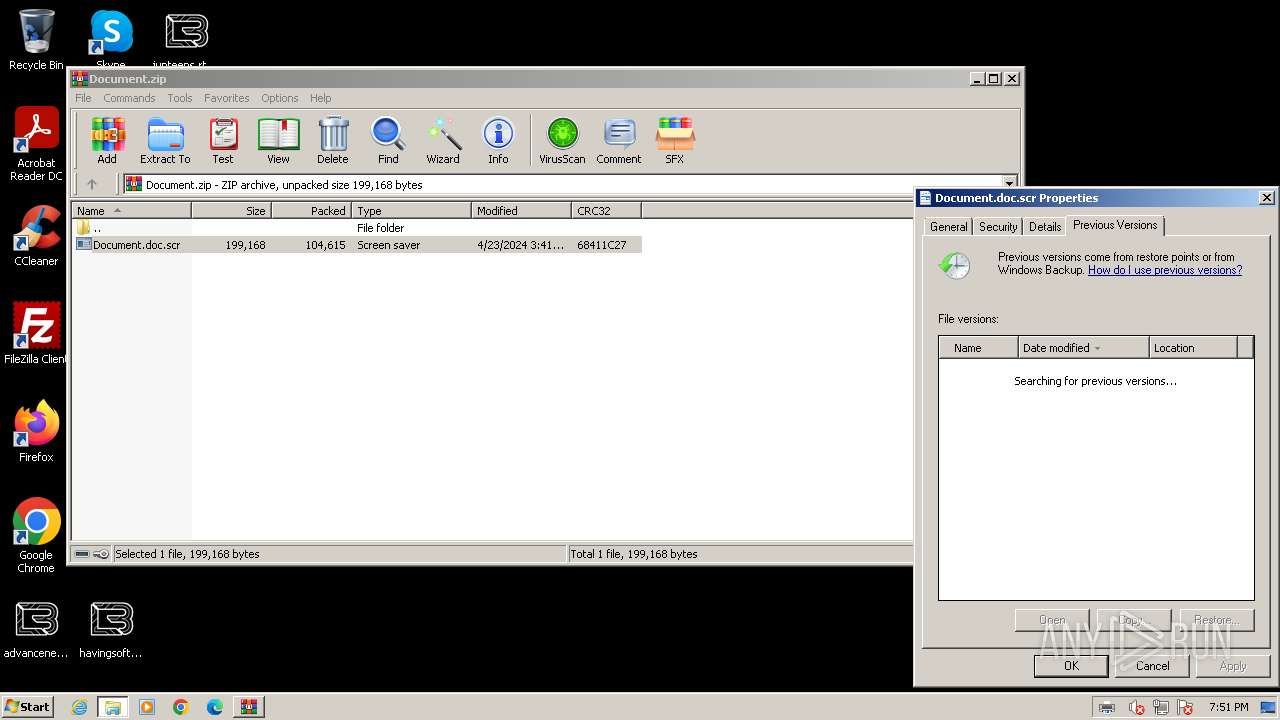Click the Extract To toolbar icon
1280x720 pixels.
165,140
